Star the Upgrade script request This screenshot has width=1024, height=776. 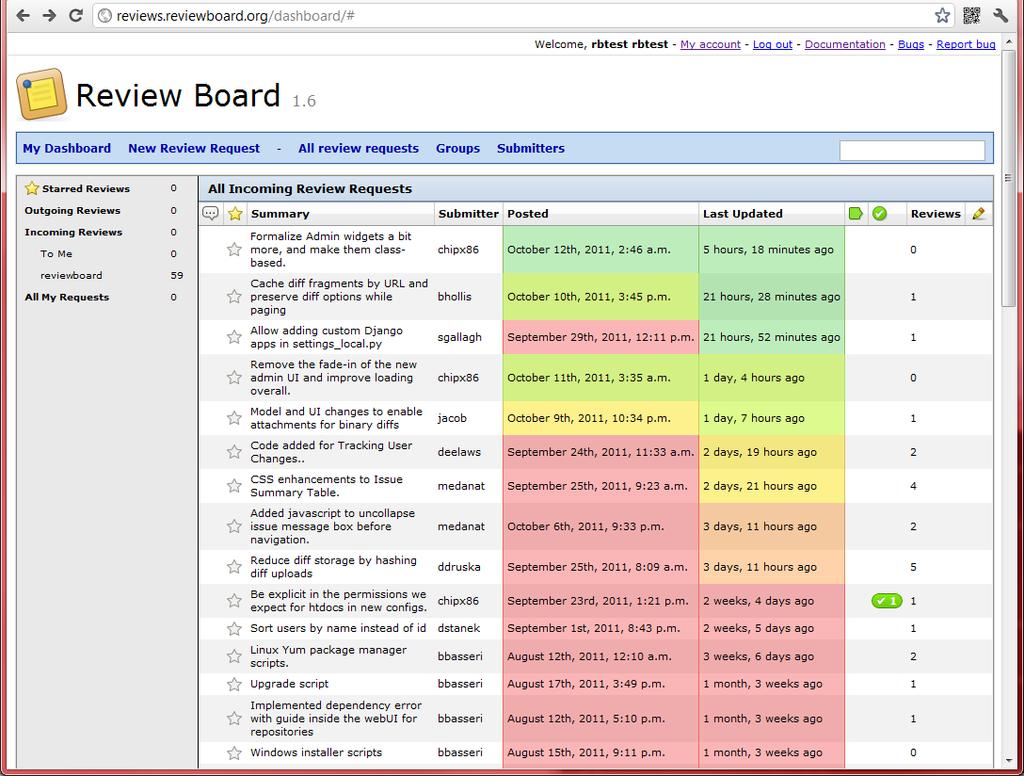[x=234, y=684]
